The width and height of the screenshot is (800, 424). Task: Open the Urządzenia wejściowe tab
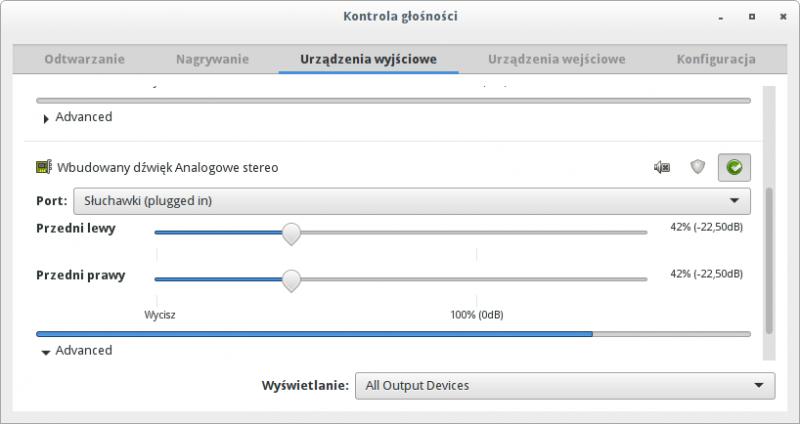pyautogui.click(x=556, y=59)
